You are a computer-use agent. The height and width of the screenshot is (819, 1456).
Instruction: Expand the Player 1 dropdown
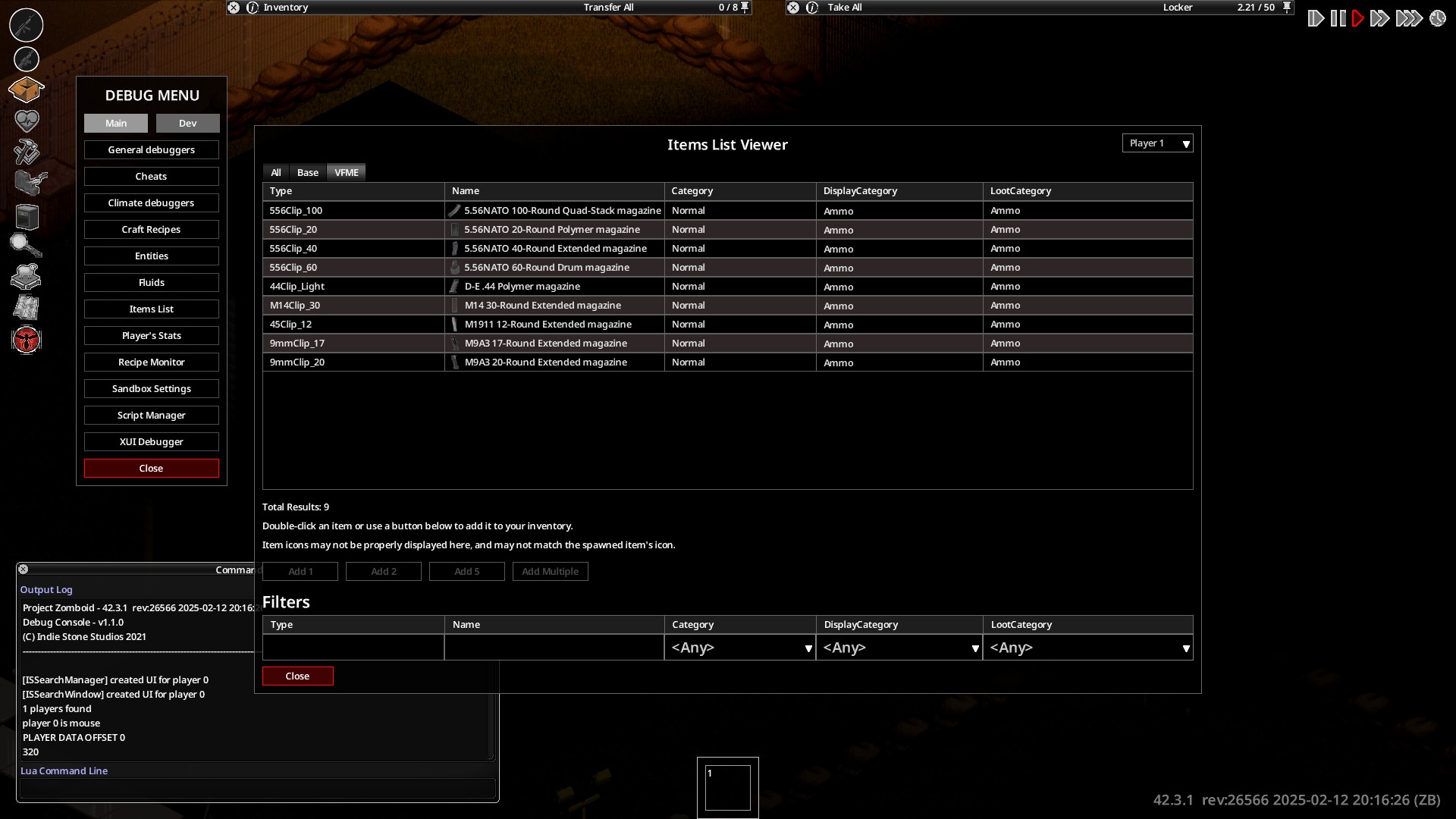click(1157, 143)
